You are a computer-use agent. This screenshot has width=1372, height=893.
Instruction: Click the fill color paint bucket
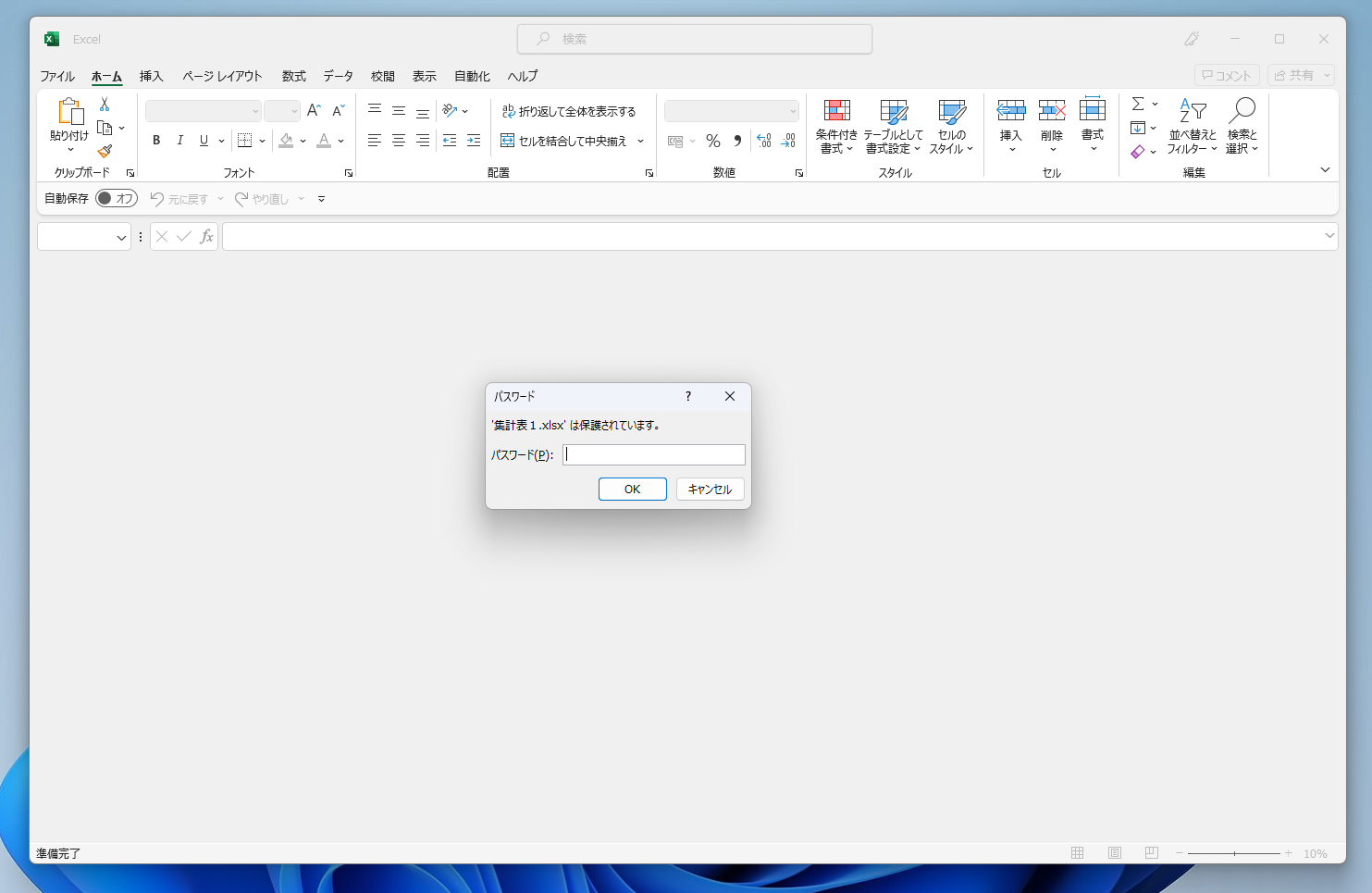(x=287, y=141)
